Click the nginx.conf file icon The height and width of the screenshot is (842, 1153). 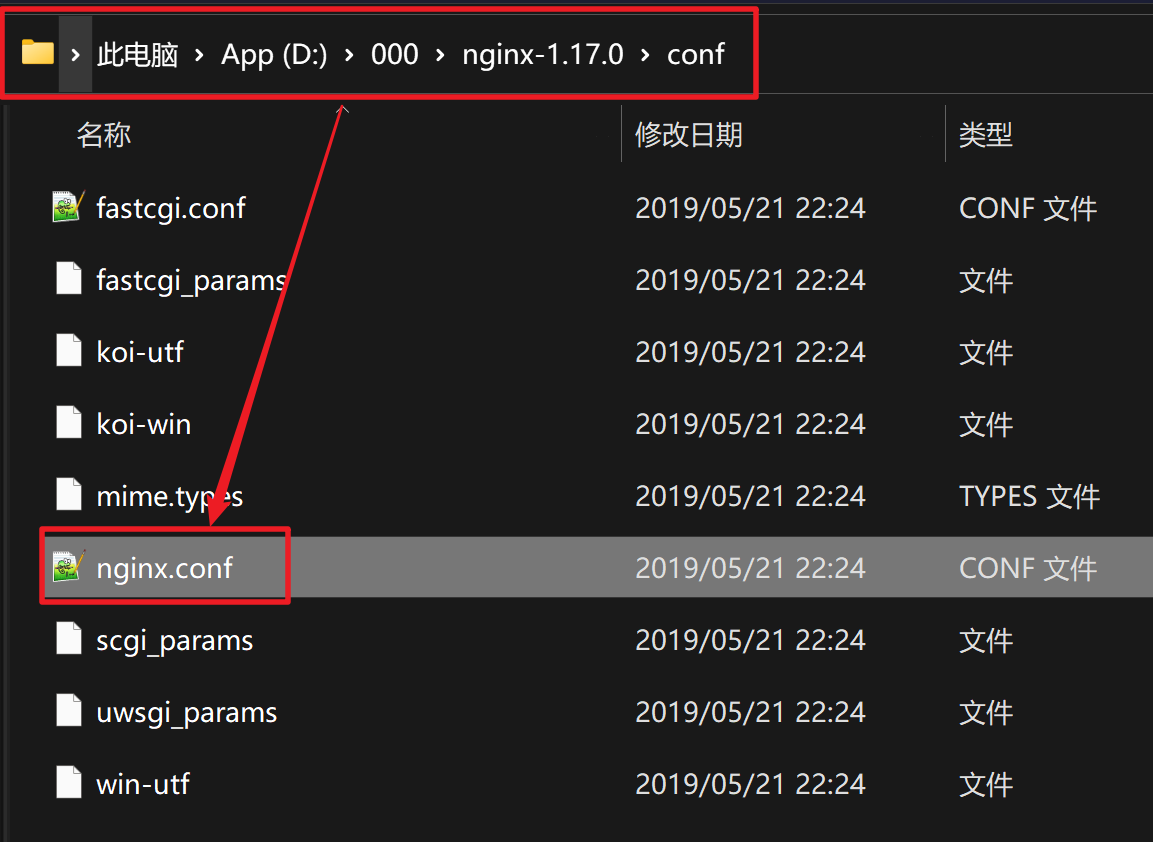click(68, 567)
